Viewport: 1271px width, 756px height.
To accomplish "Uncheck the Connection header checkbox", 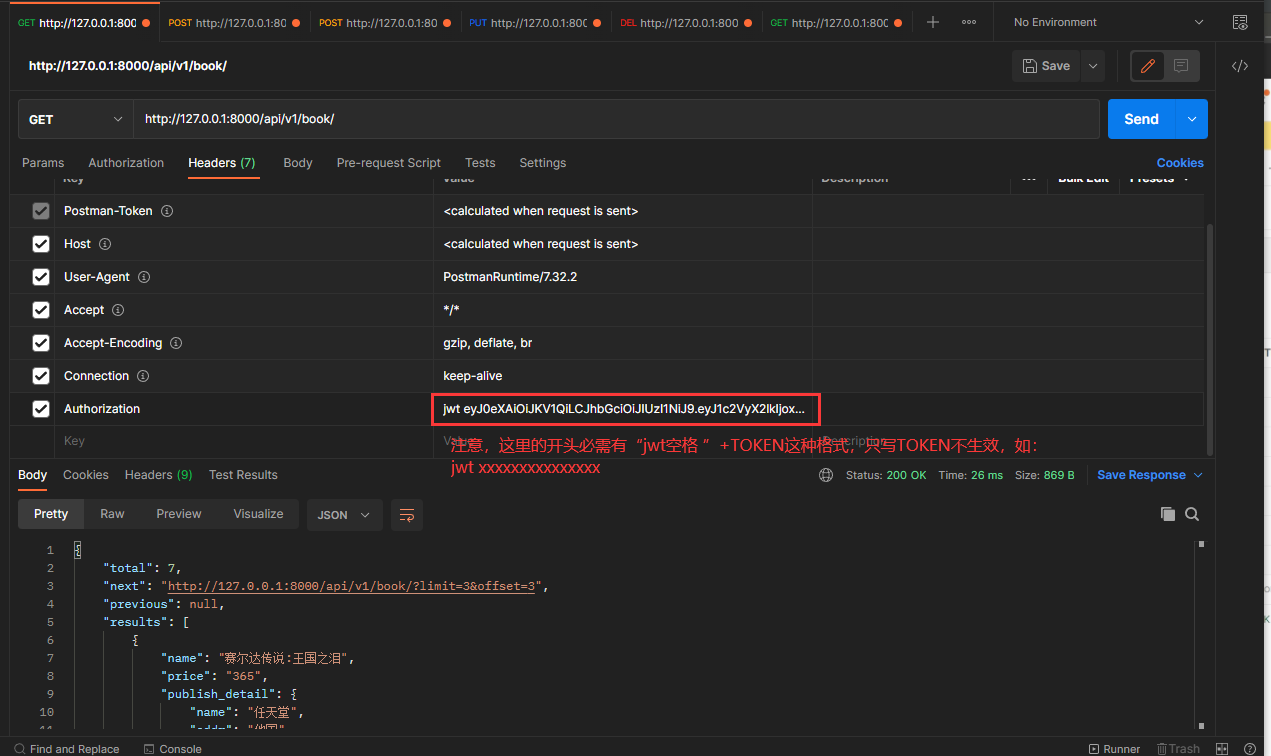I will click(x=41, y=376).
